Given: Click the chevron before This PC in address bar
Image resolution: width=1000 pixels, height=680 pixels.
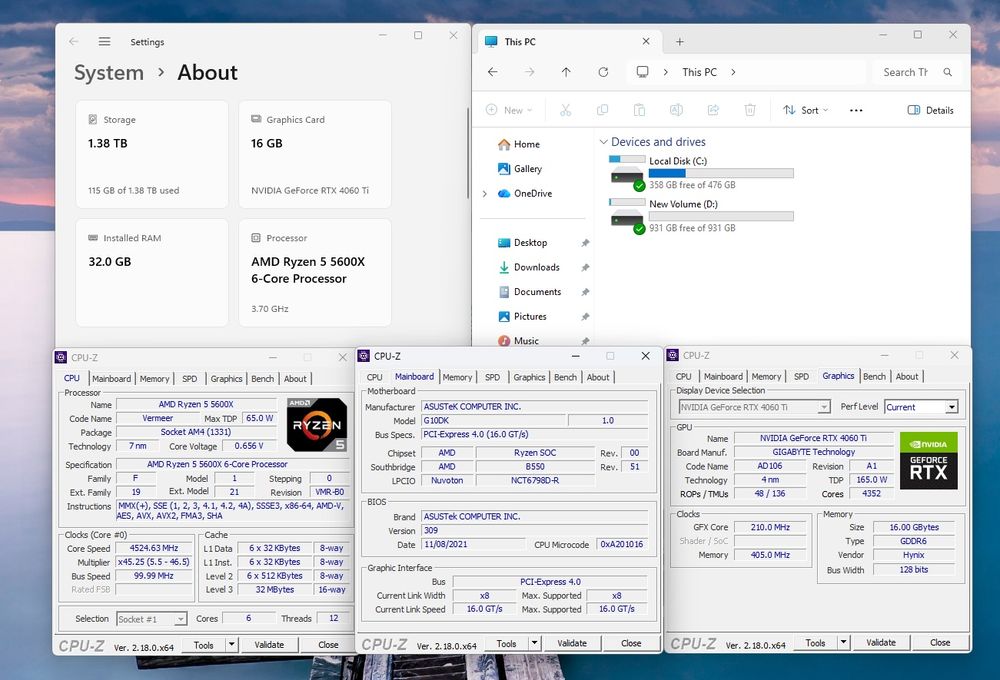Looking at the screenshot, I should 665,72.
